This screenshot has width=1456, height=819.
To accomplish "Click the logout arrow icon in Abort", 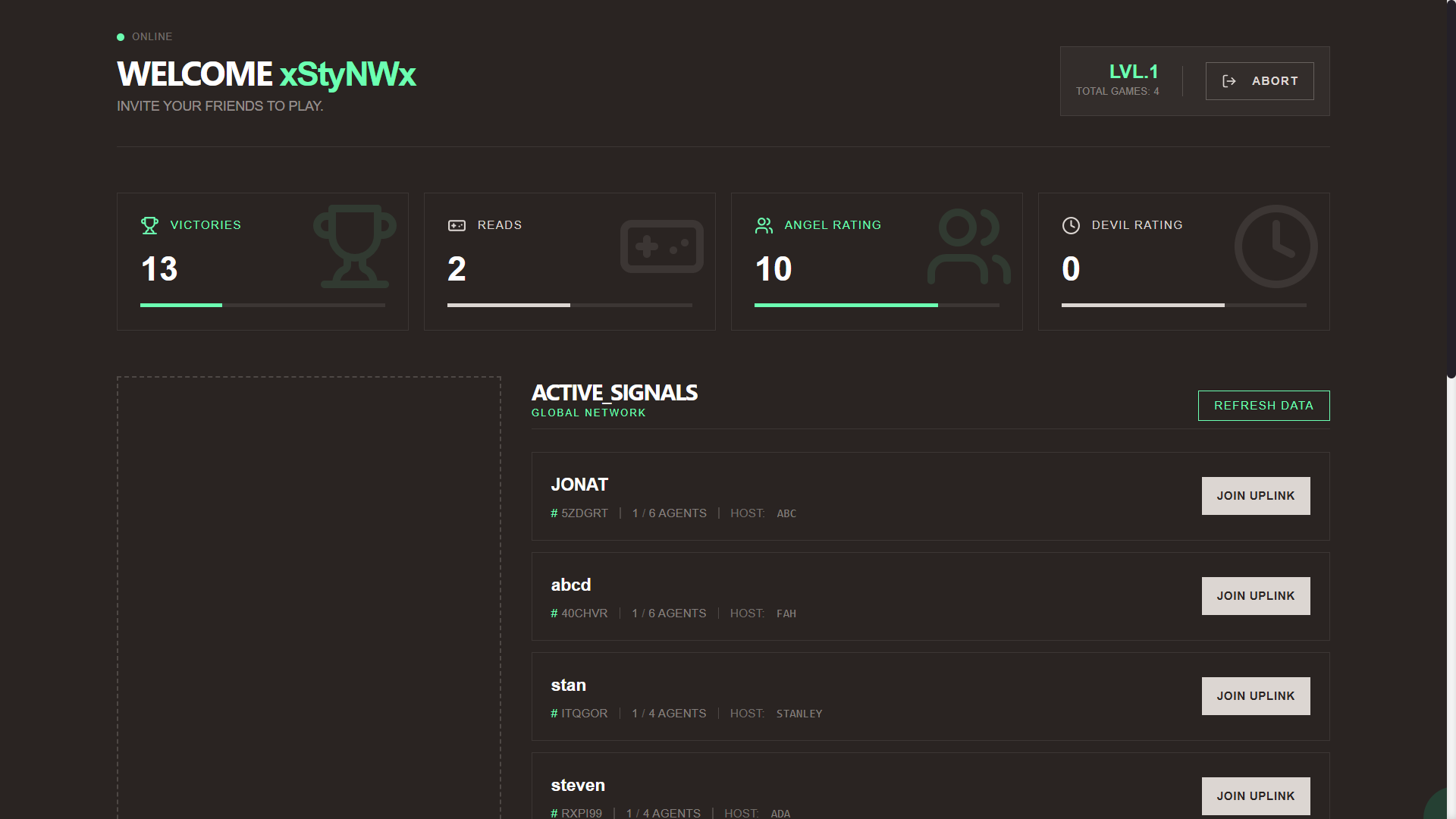I will click(1229, 81).
